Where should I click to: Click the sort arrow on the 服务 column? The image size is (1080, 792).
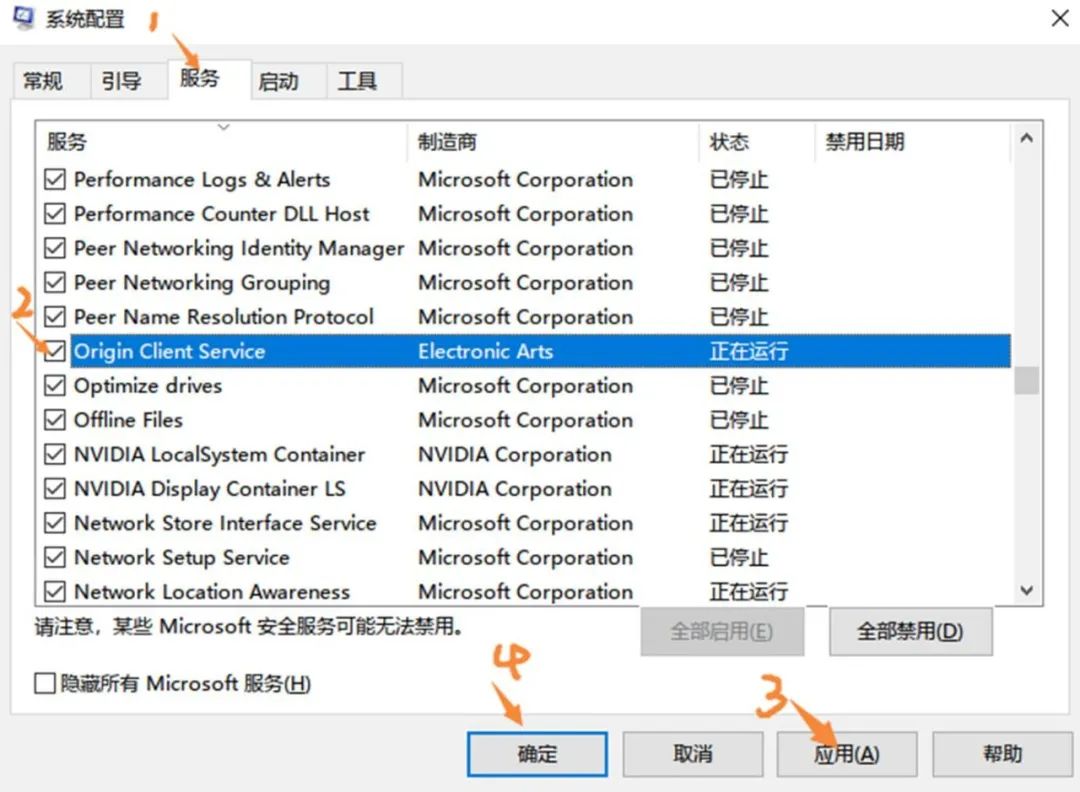(x=224, y=128)
